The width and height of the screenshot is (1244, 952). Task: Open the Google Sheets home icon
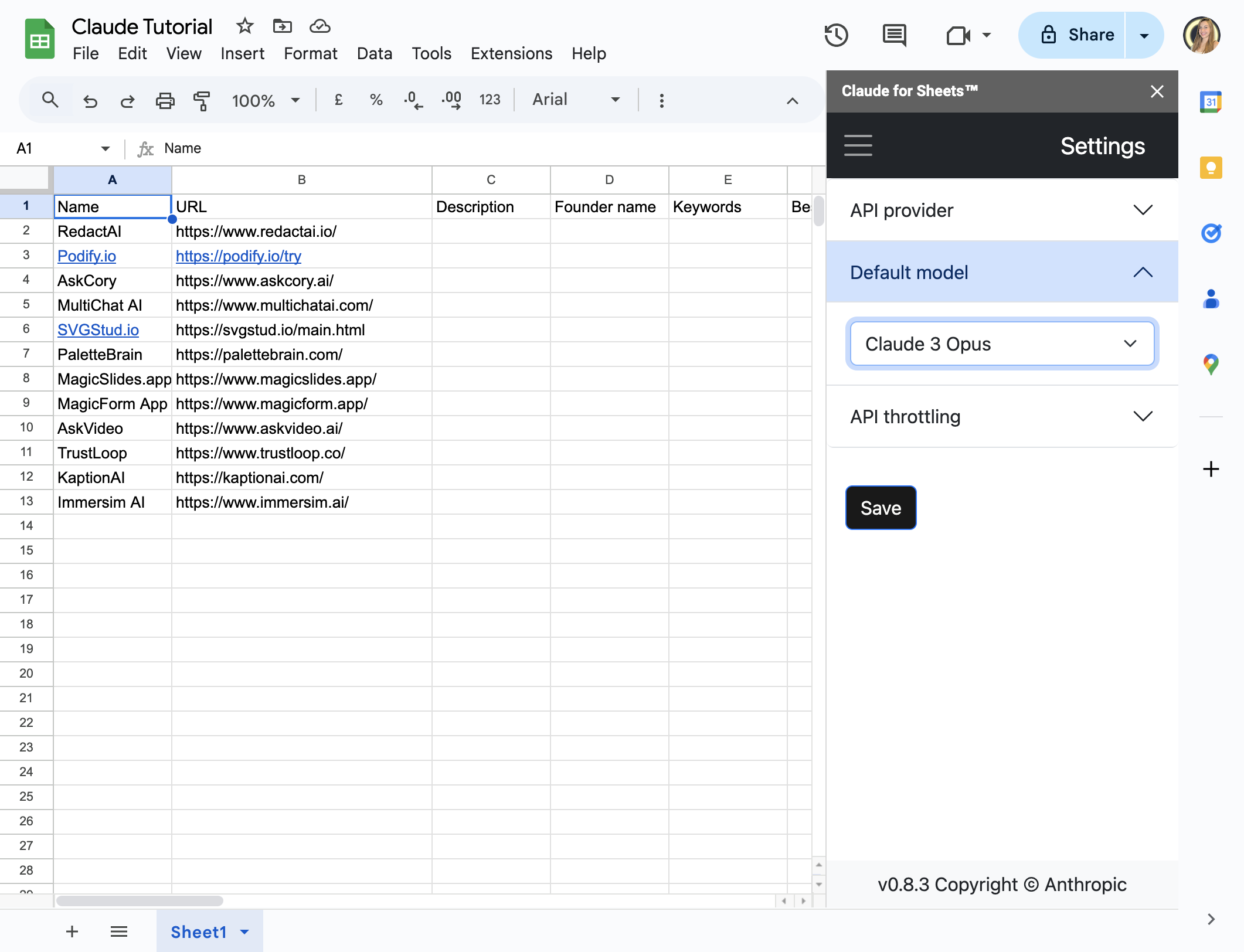click(x=39, y=39)
